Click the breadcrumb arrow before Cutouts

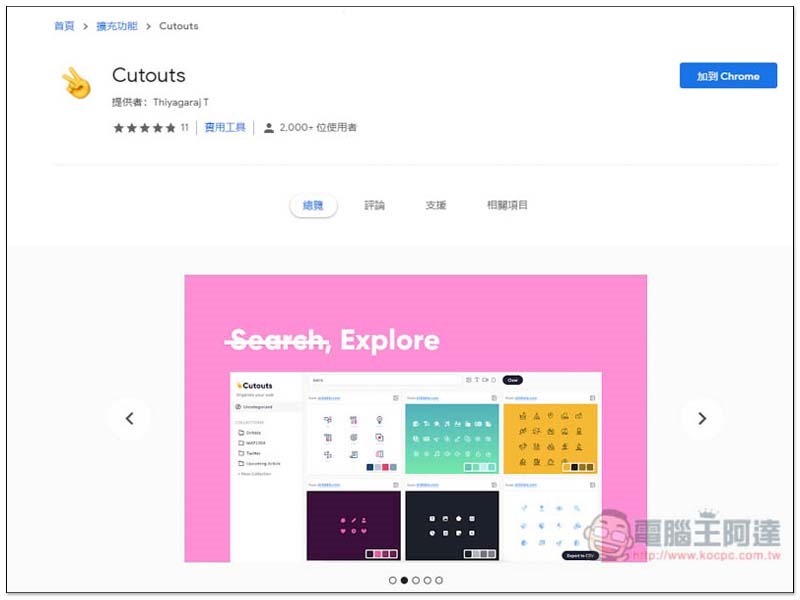coord(148,26)
